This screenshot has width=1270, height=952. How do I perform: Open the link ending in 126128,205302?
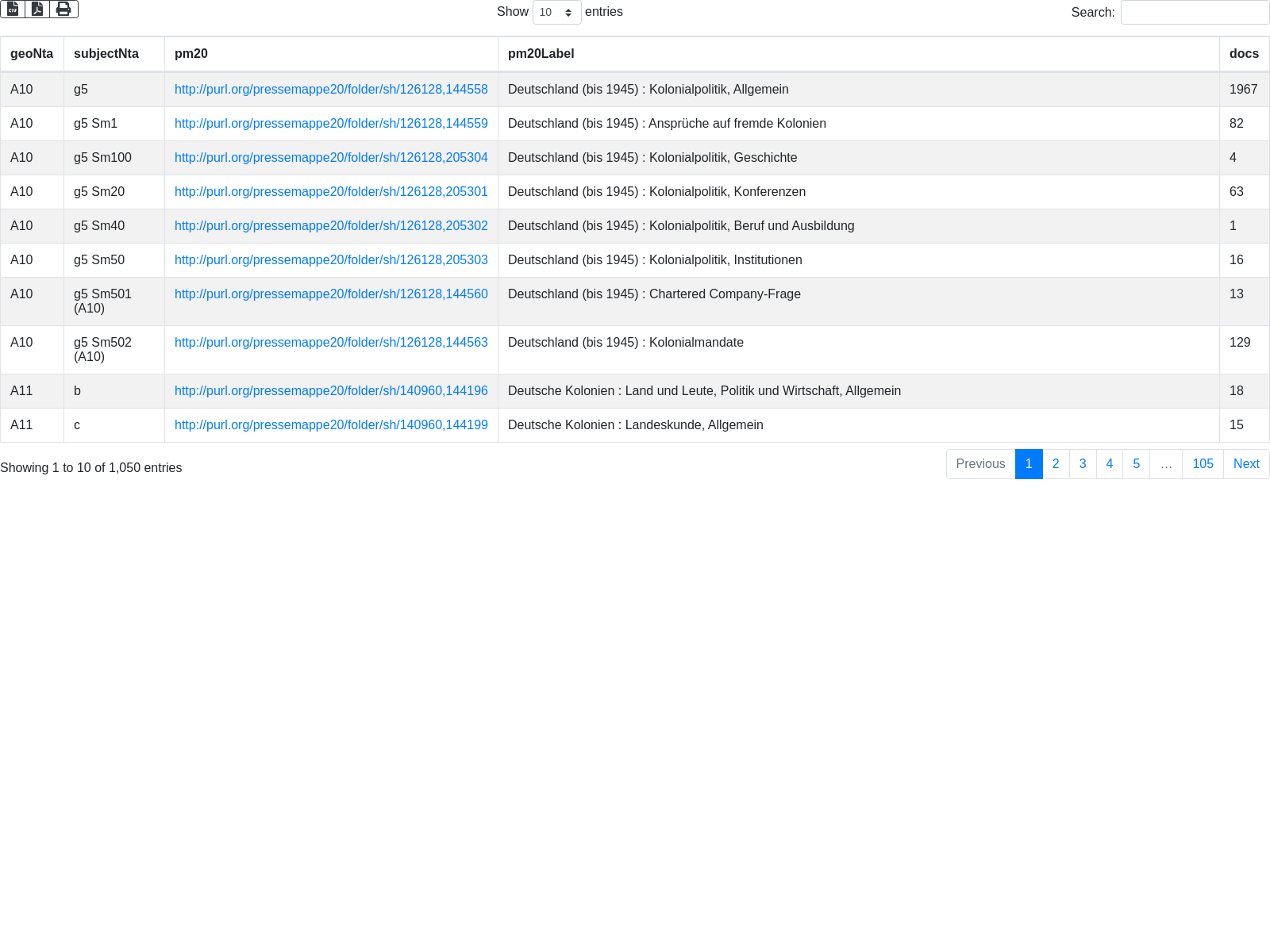[331, 226]
